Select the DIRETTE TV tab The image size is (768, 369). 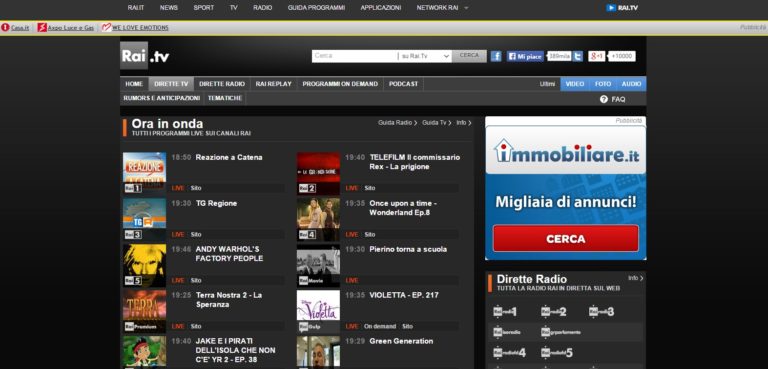(171, 84)
